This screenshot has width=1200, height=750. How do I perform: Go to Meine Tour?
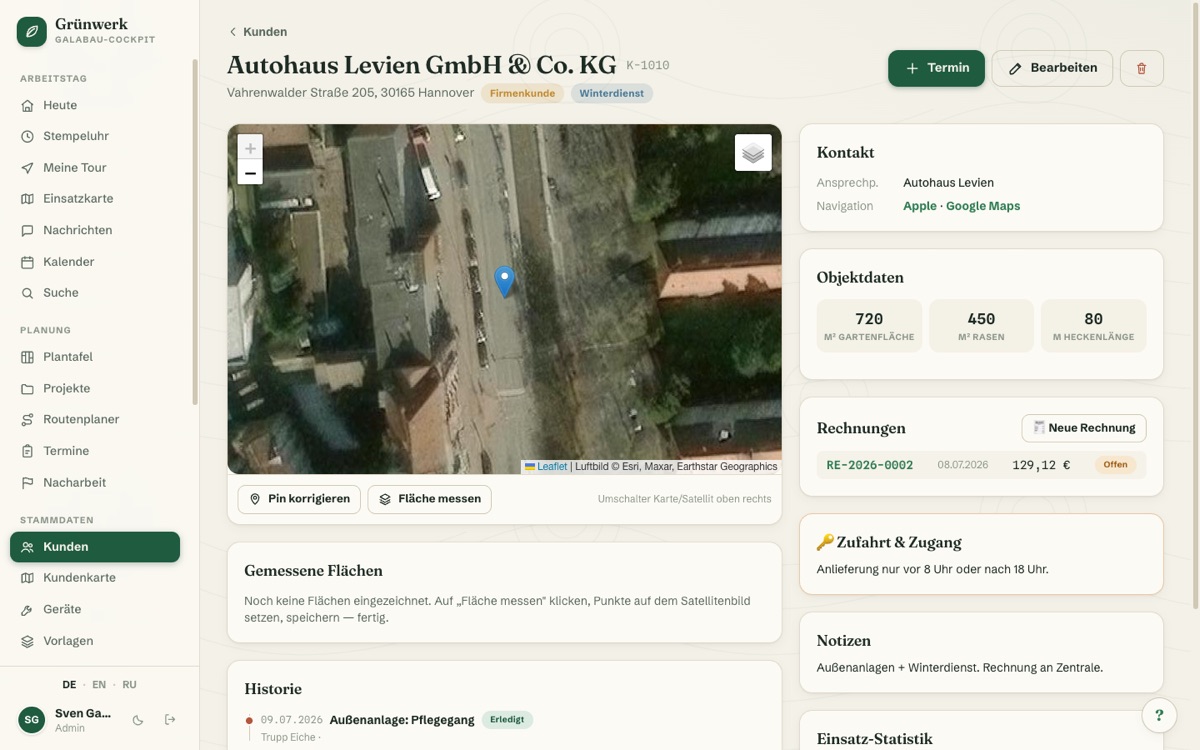pyautogui.click(x=95, y=168)
